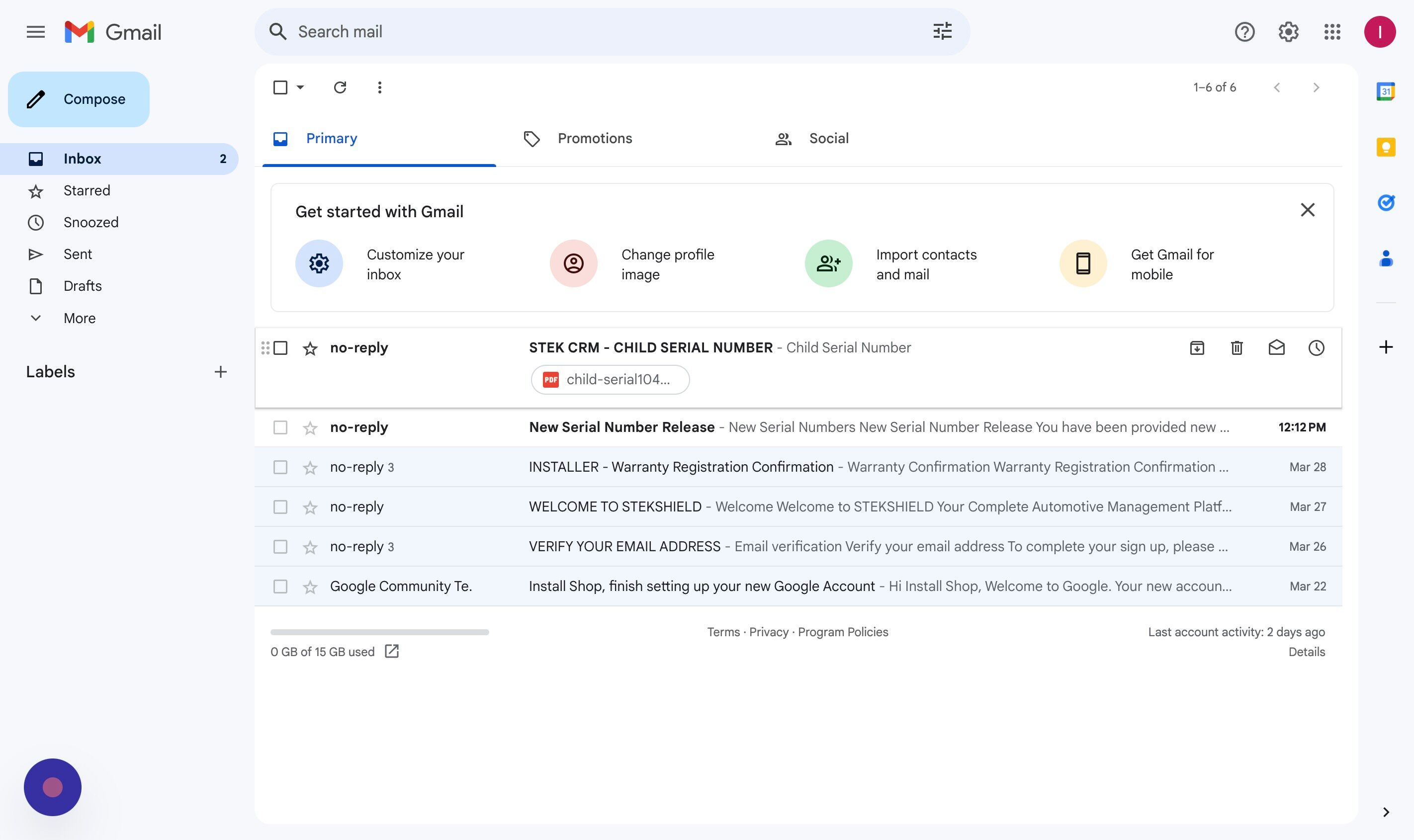Star the Google Community Team email
This screenshot has width=1414, height=840.
tap(310, 587)
